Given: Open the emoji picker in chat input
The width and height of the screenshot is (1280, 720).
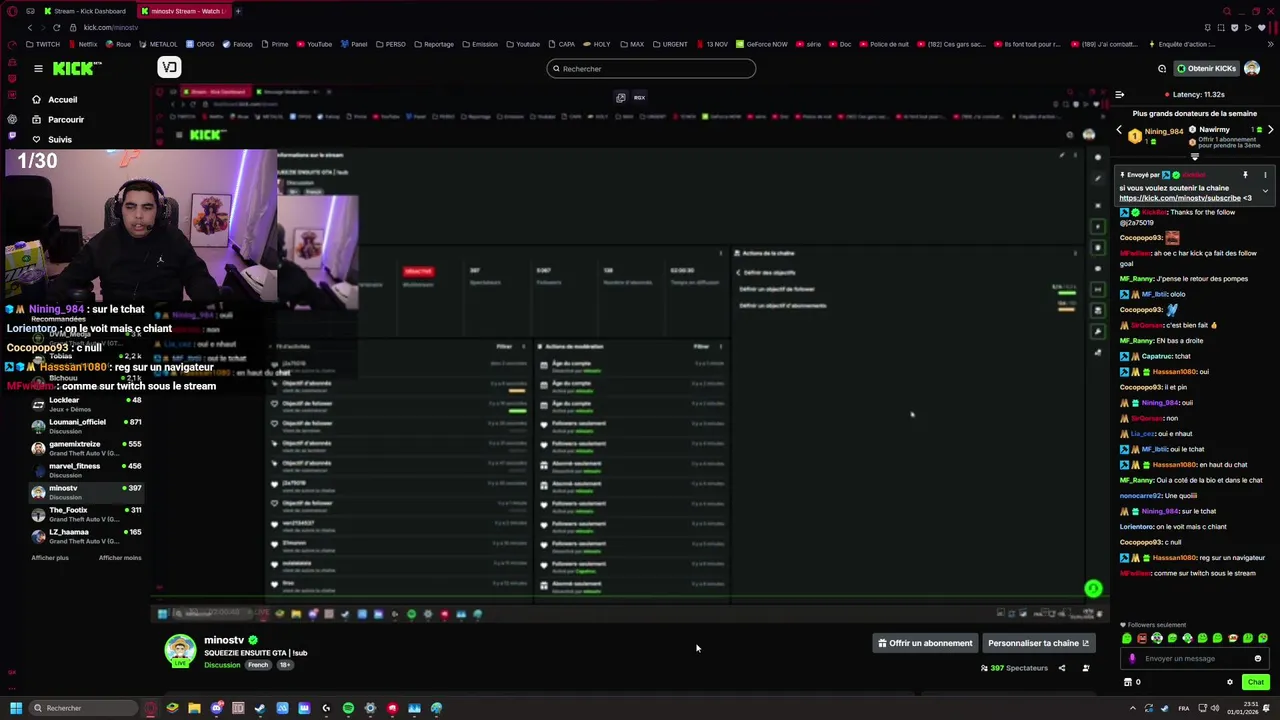Looking at the screenshot, I should tap(1258, 658).
